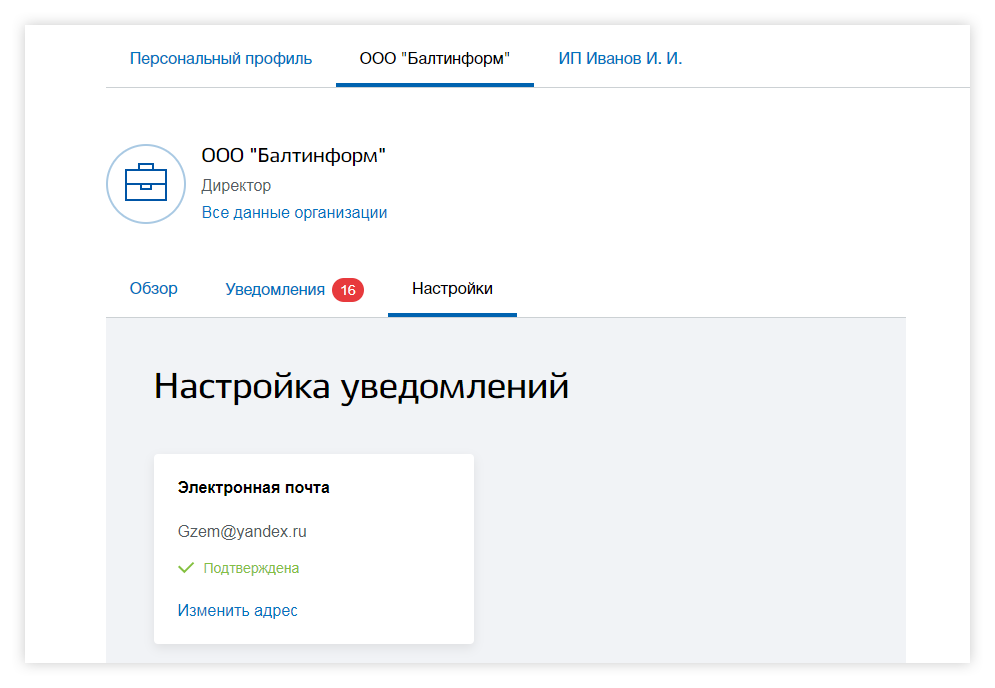
Task: Click the email address Gzem@yandex.ru
Action: [244, 531]
